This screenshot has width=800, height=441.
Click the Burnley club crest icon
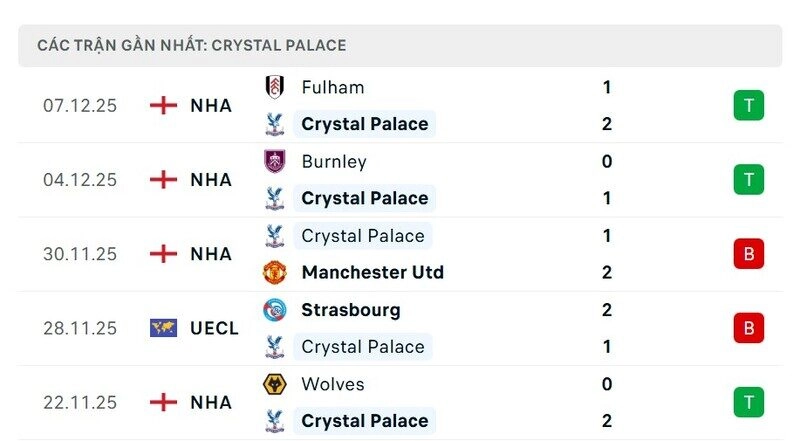click(x=274, y=161)
